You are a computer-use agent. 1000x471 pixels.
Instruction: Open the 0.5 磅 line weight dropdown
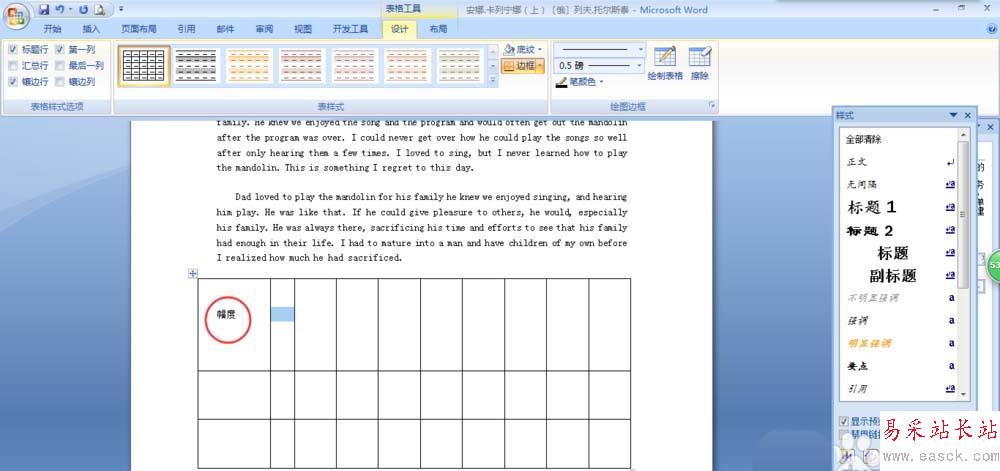[x=600, y=66]
